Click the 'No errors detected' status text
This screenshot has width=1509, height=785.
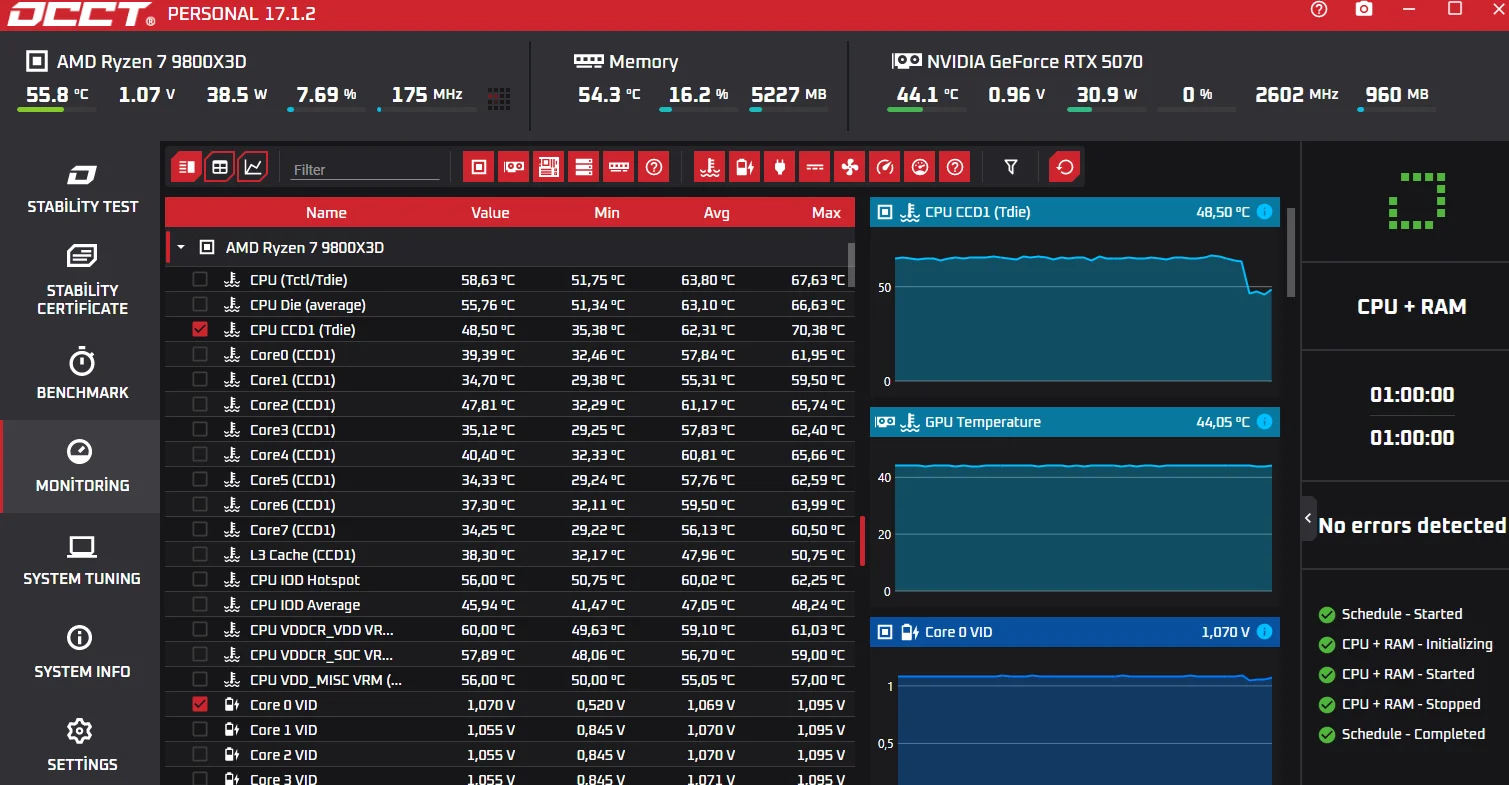(x=1412, y=526)
